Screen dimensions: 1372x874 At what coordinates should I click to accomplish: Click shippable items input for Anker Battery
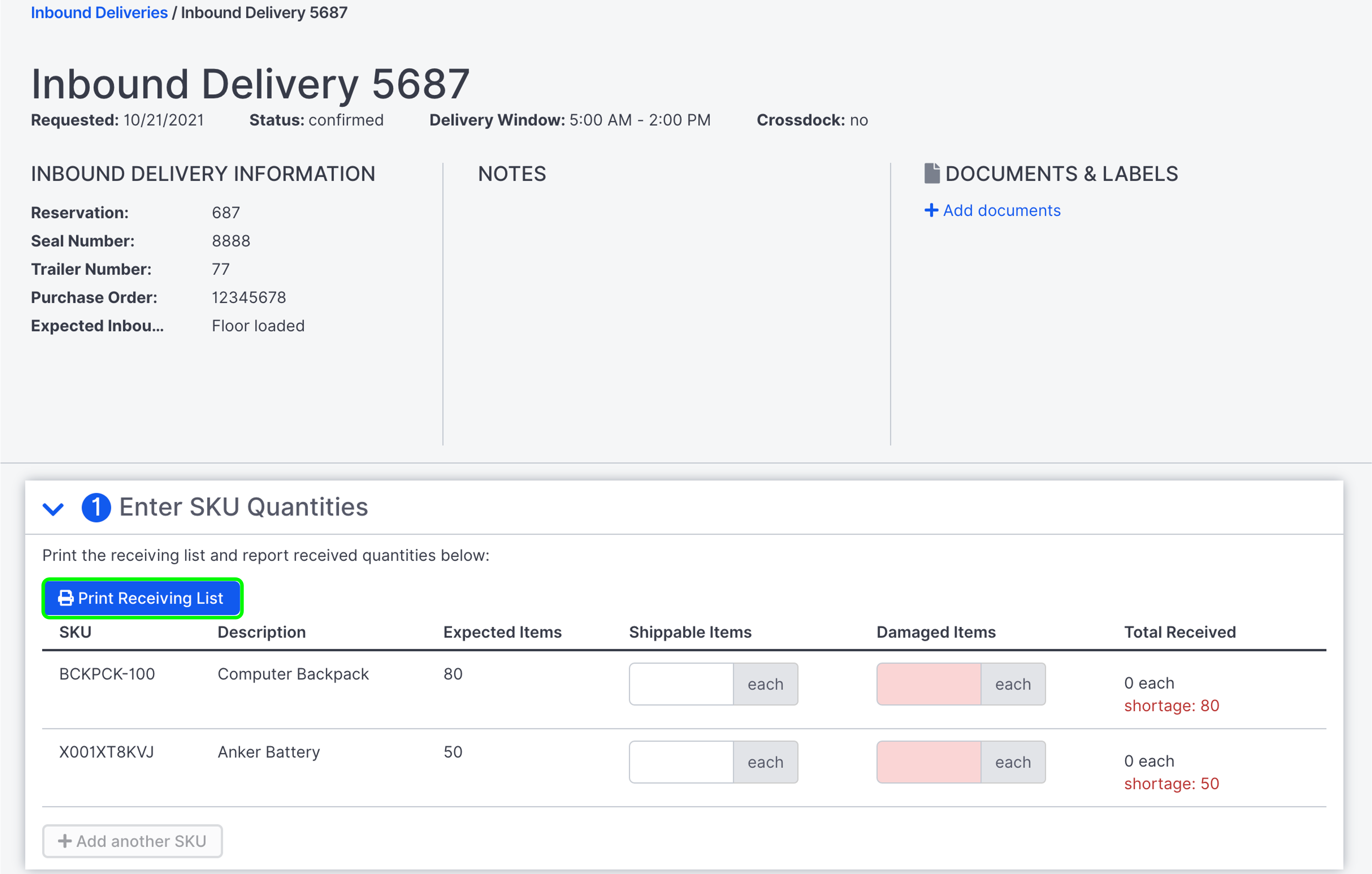coord(681,762)
